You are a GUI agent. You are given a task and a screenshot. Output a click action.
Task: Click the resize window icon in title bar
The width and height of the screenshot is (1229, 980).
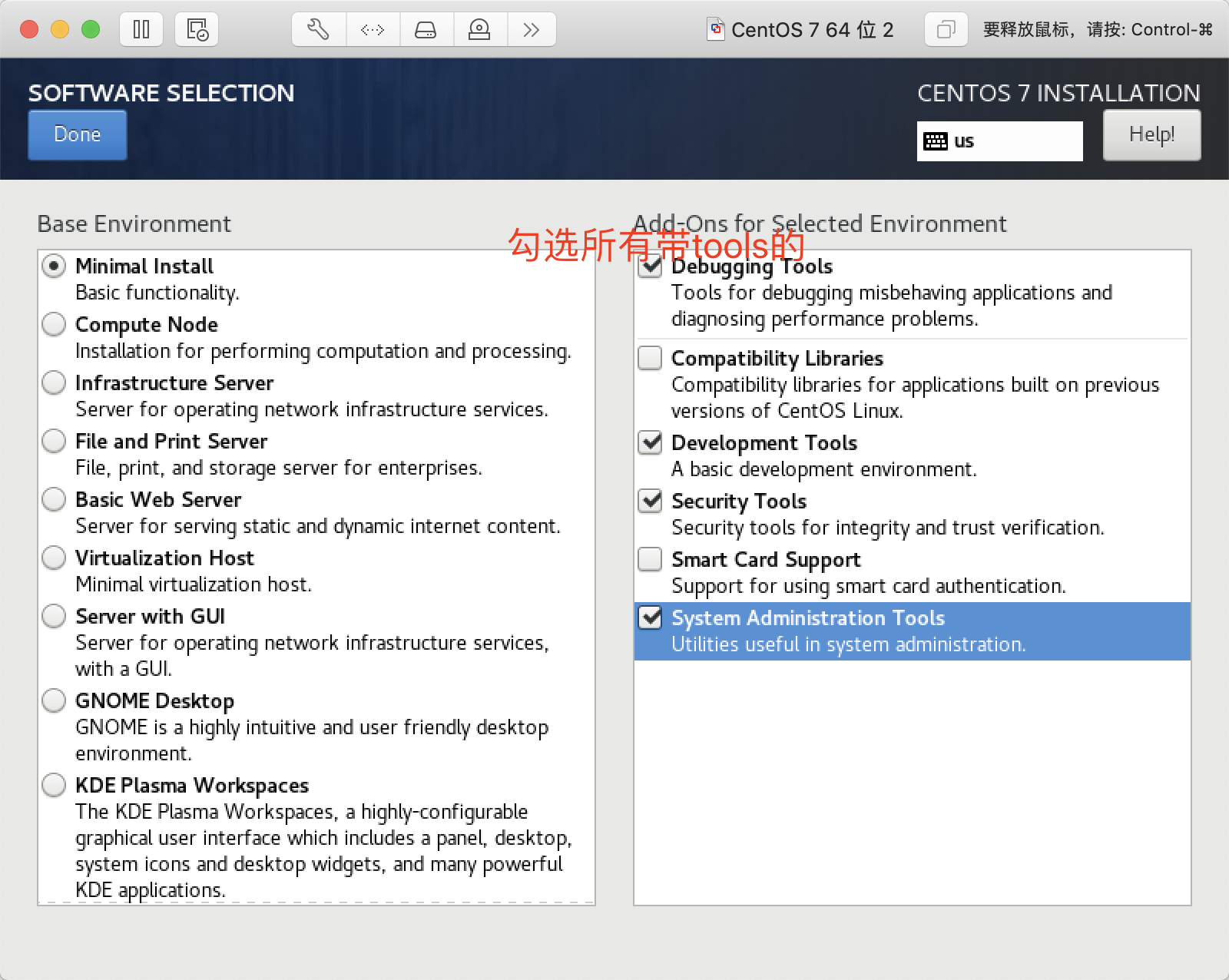pos(946,30)
